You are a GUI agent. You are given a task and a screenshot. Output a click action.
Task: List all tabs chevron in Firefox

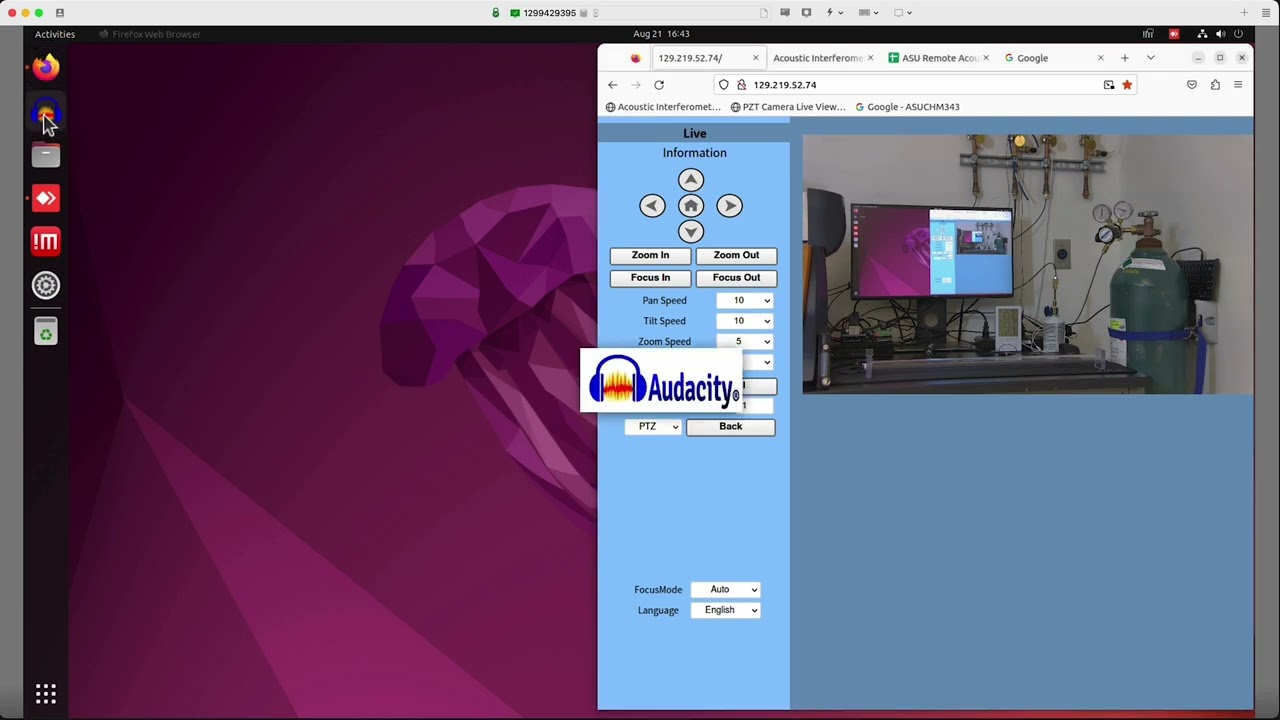[1151, 58]
